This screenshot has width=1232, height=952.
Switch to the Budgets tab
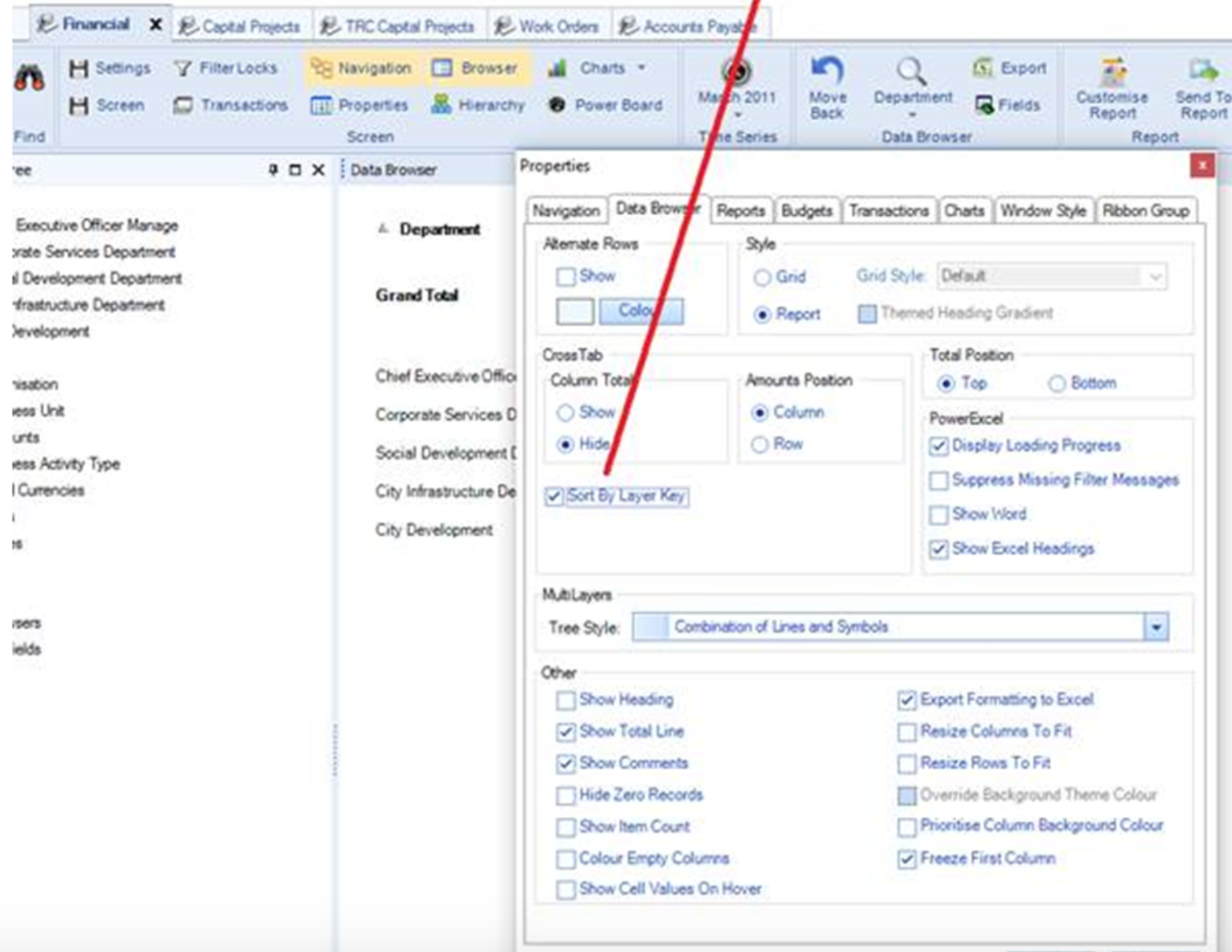pyautogui.click(x=806, y=211)
